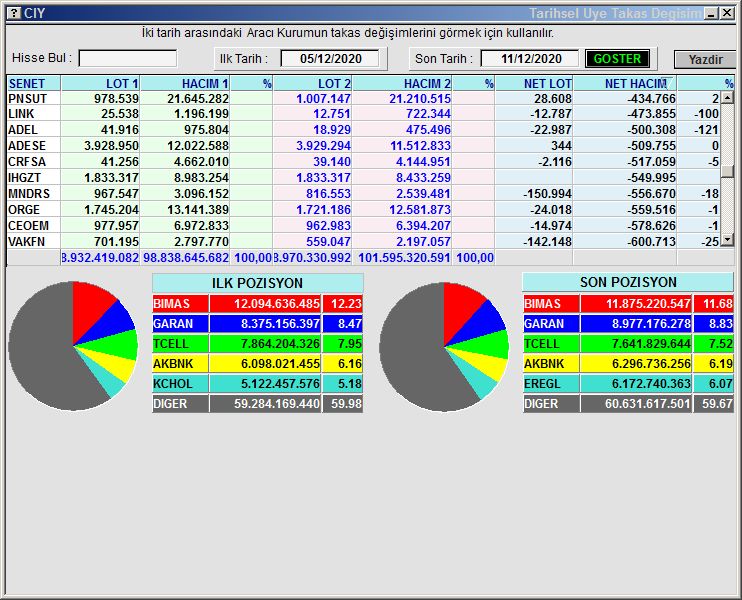Click LOT 2 value 3.929.294
Image resolution: width=742 pixels, height=600 pixels.
[323, 146]
